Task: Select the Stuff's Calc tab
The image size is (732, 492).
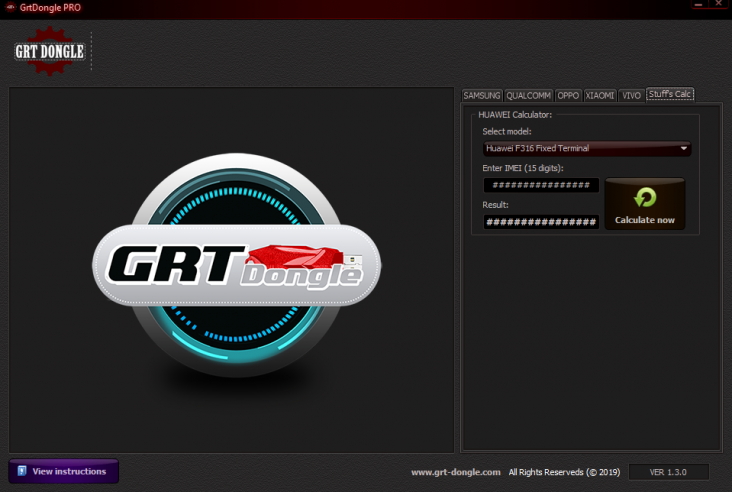Action: 670,94
